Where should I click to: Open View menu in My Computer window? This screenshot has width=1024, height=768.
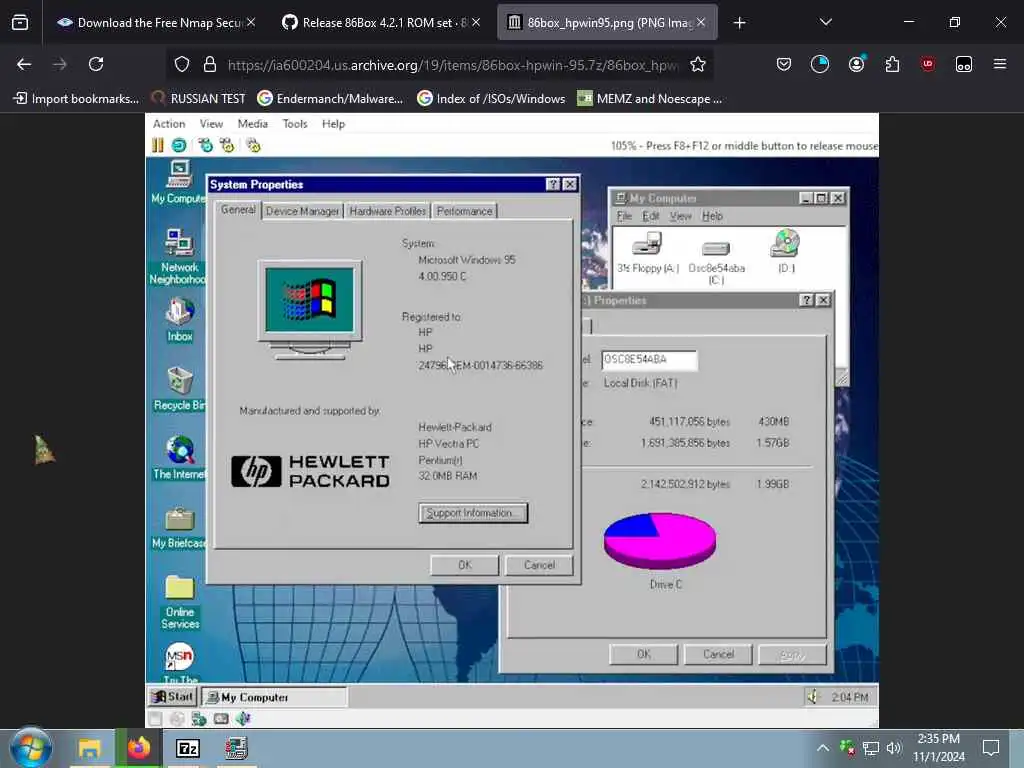680,216
